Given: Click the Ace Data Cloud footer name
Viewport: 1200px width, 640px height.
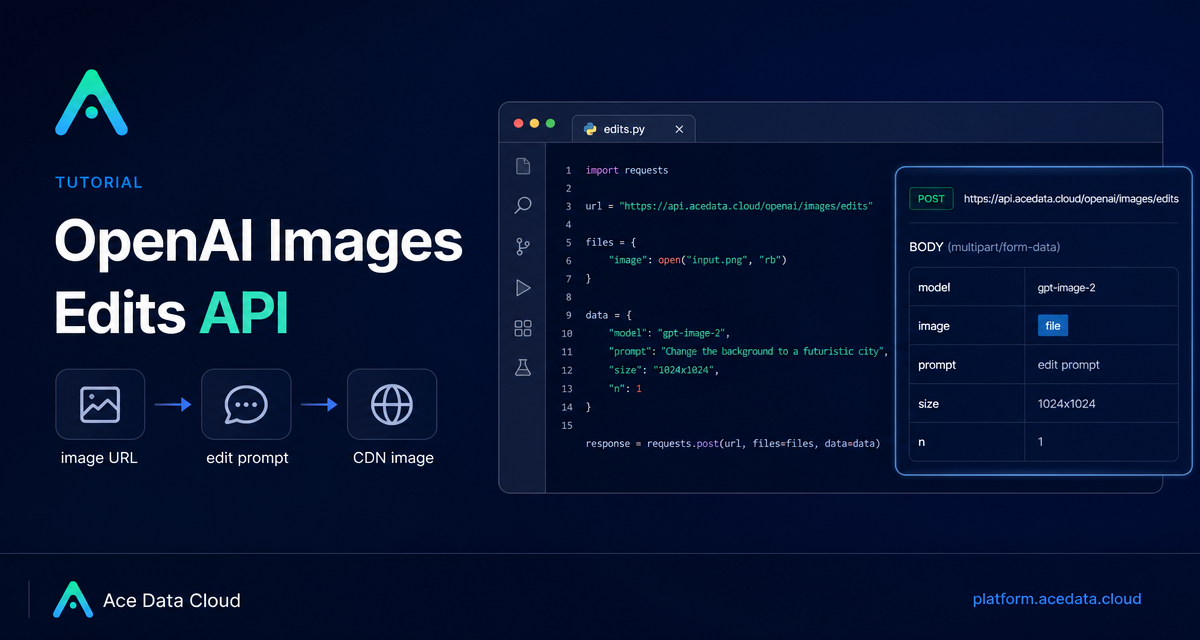Looking at the screenshot, I should tap(172, 600).
